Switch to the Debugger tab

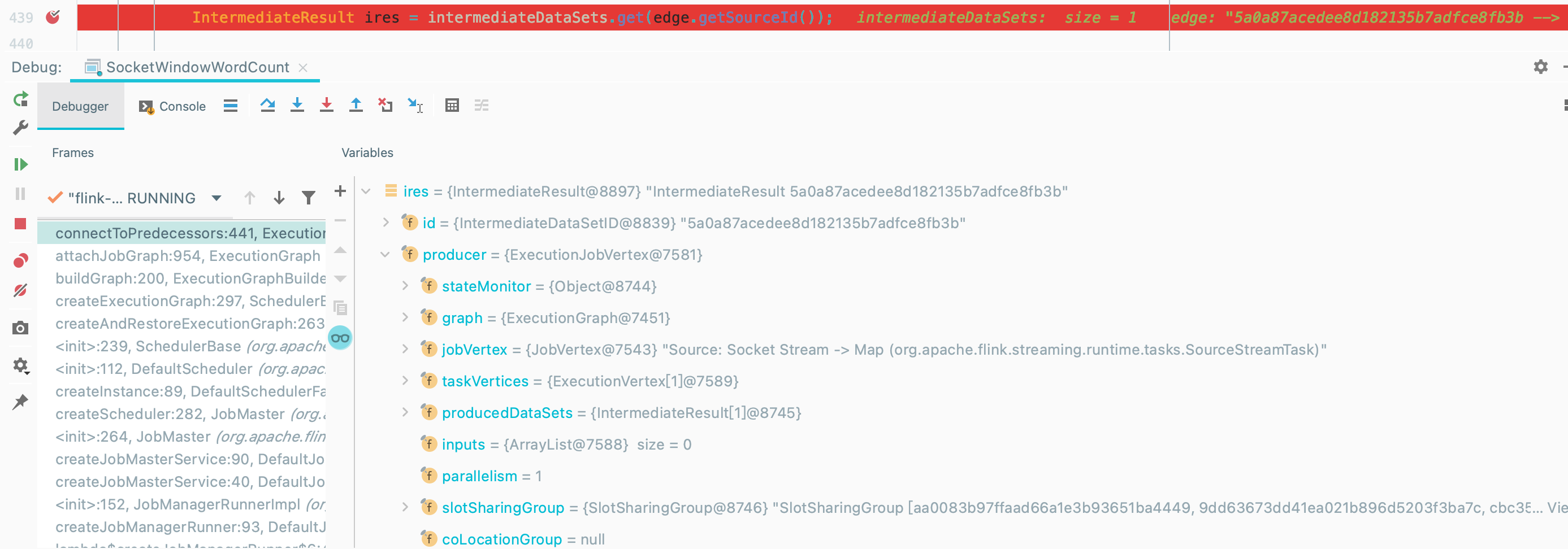point(80,106)
